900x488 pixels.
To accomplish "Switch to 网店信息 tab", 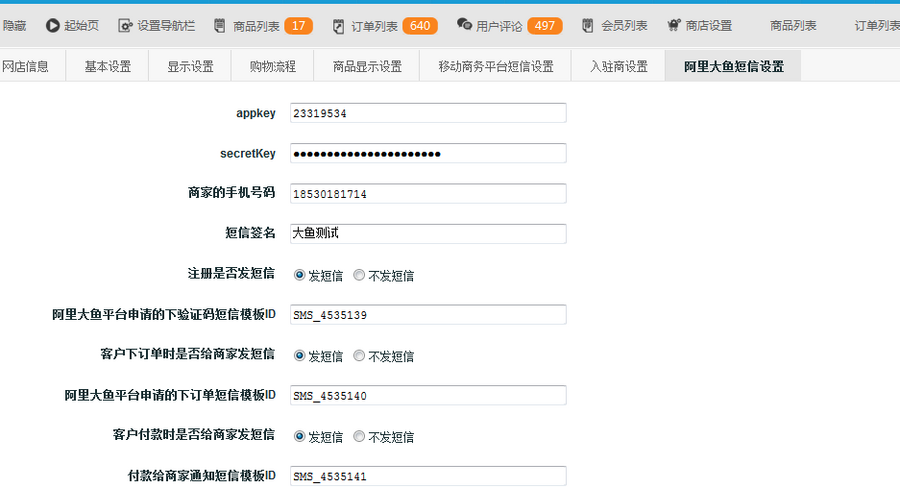I will [26, 67].
